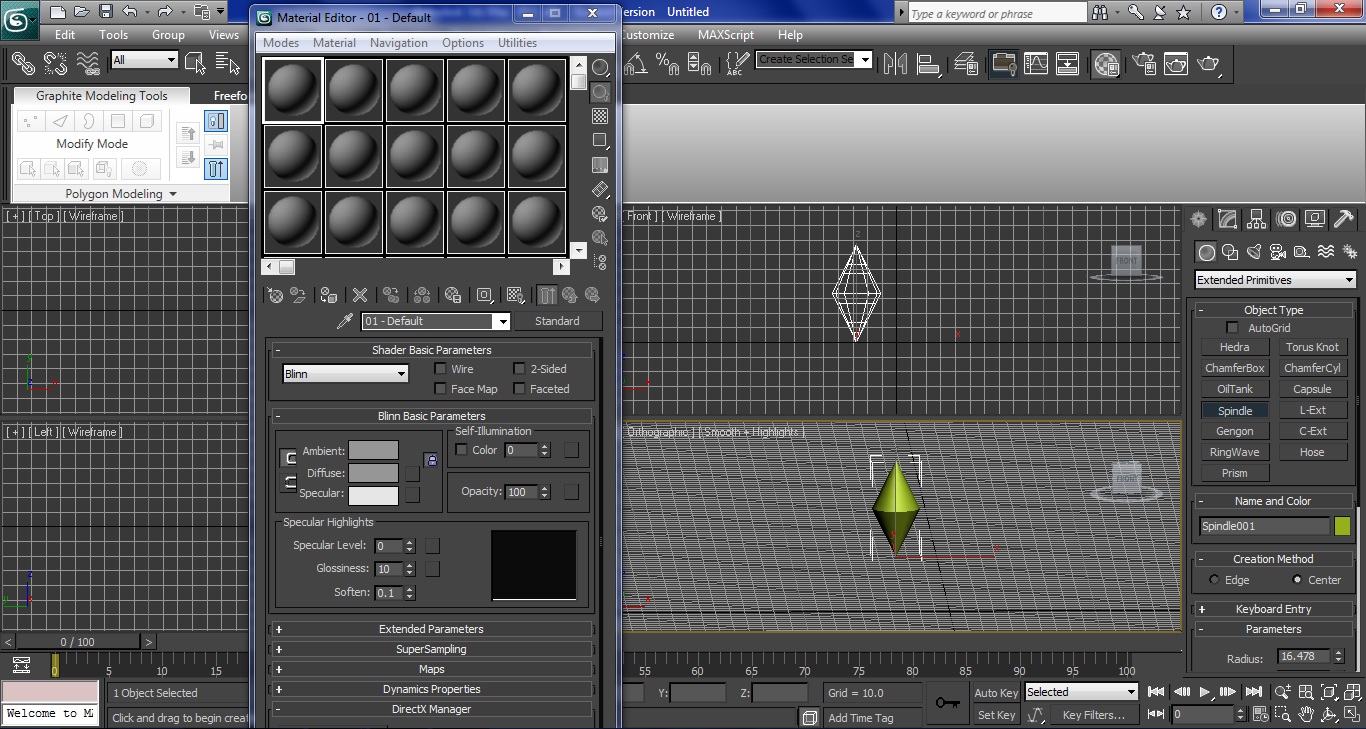
Task: Click Reset Map/Mtl delete X icon
Action: click(x=360, y=295)
